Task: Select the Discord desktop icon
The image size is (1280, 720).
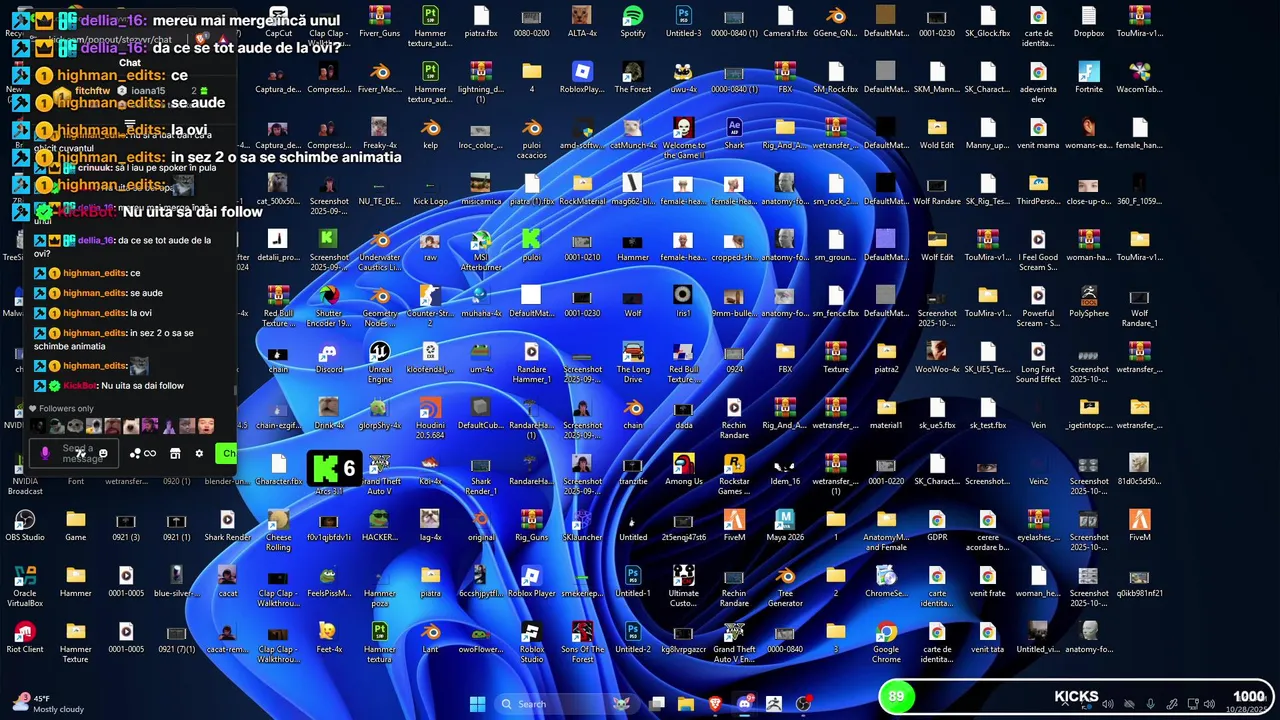Action: (x=329, y=357)
